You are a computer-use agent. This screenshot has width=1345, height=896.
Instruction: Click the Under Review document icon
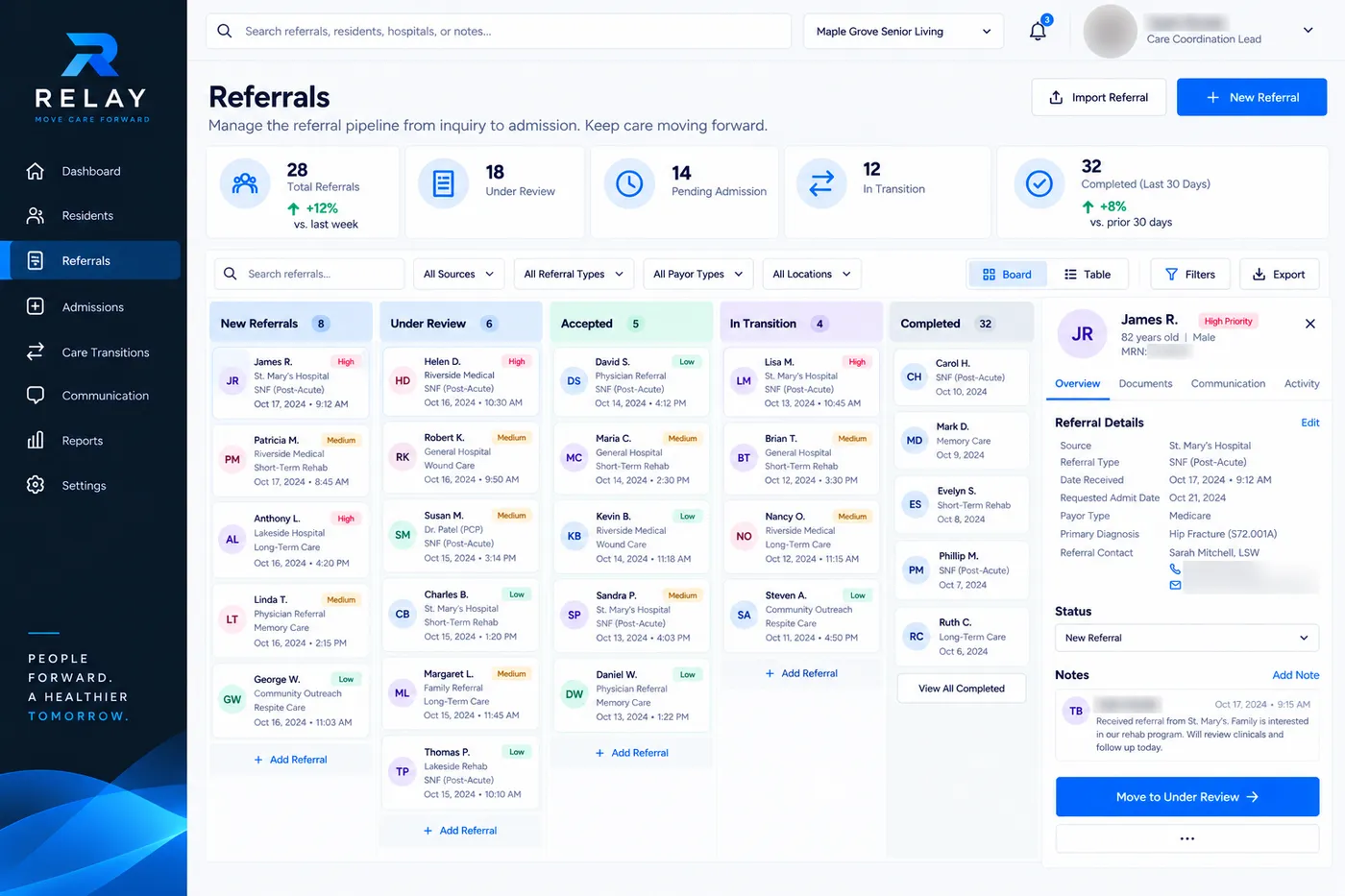click(x=443, y=182)
